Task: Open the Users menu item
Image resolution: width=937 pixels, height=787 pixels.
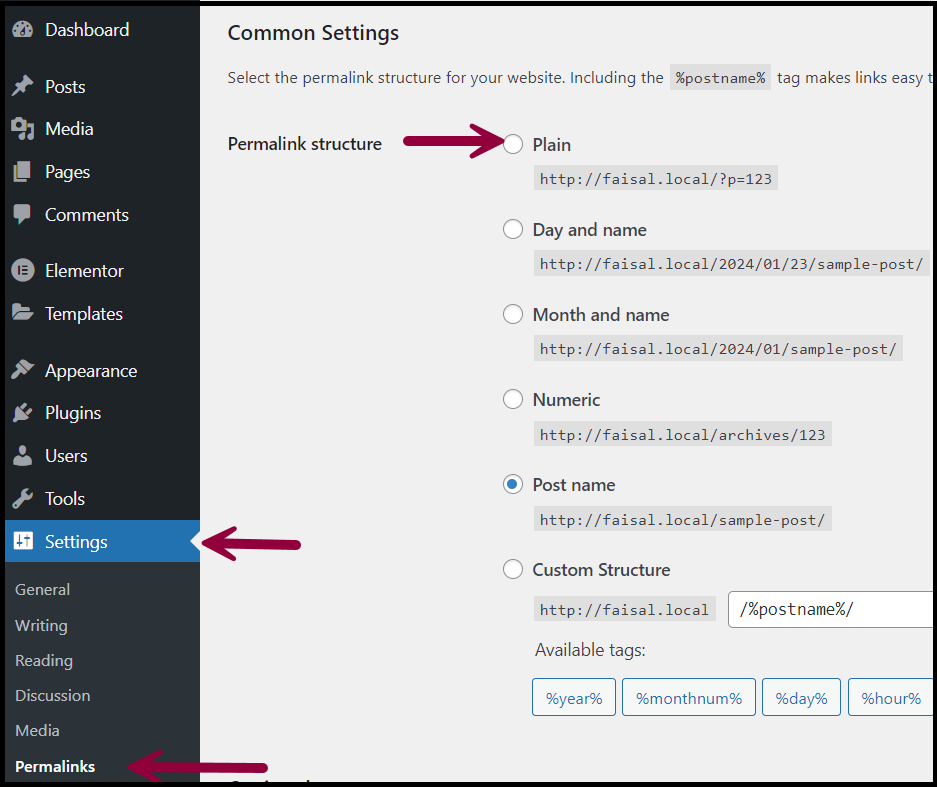Action: coord(66,456)
